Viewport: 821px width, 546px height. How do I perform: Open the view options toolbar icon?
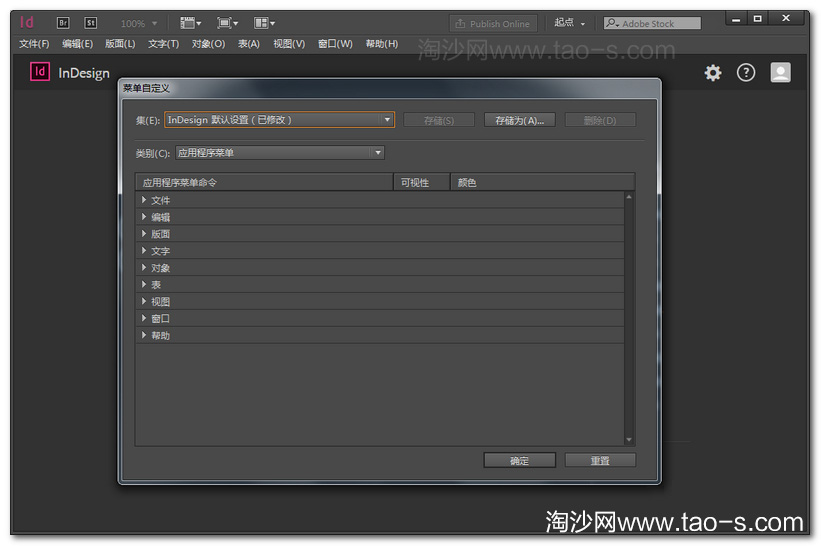(191, 23)
